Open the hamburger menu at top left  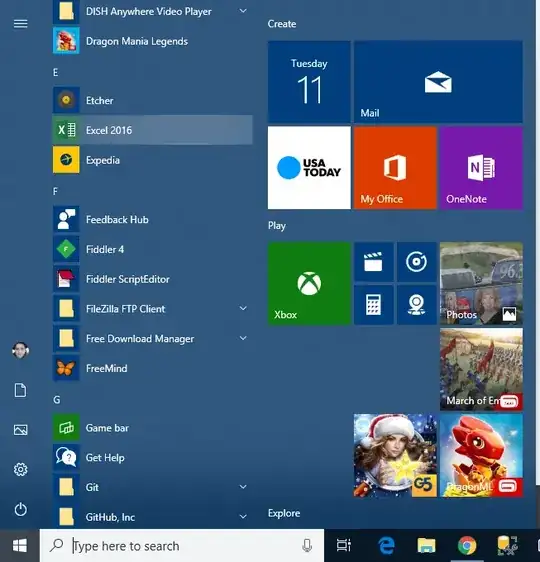coord(20,24)
